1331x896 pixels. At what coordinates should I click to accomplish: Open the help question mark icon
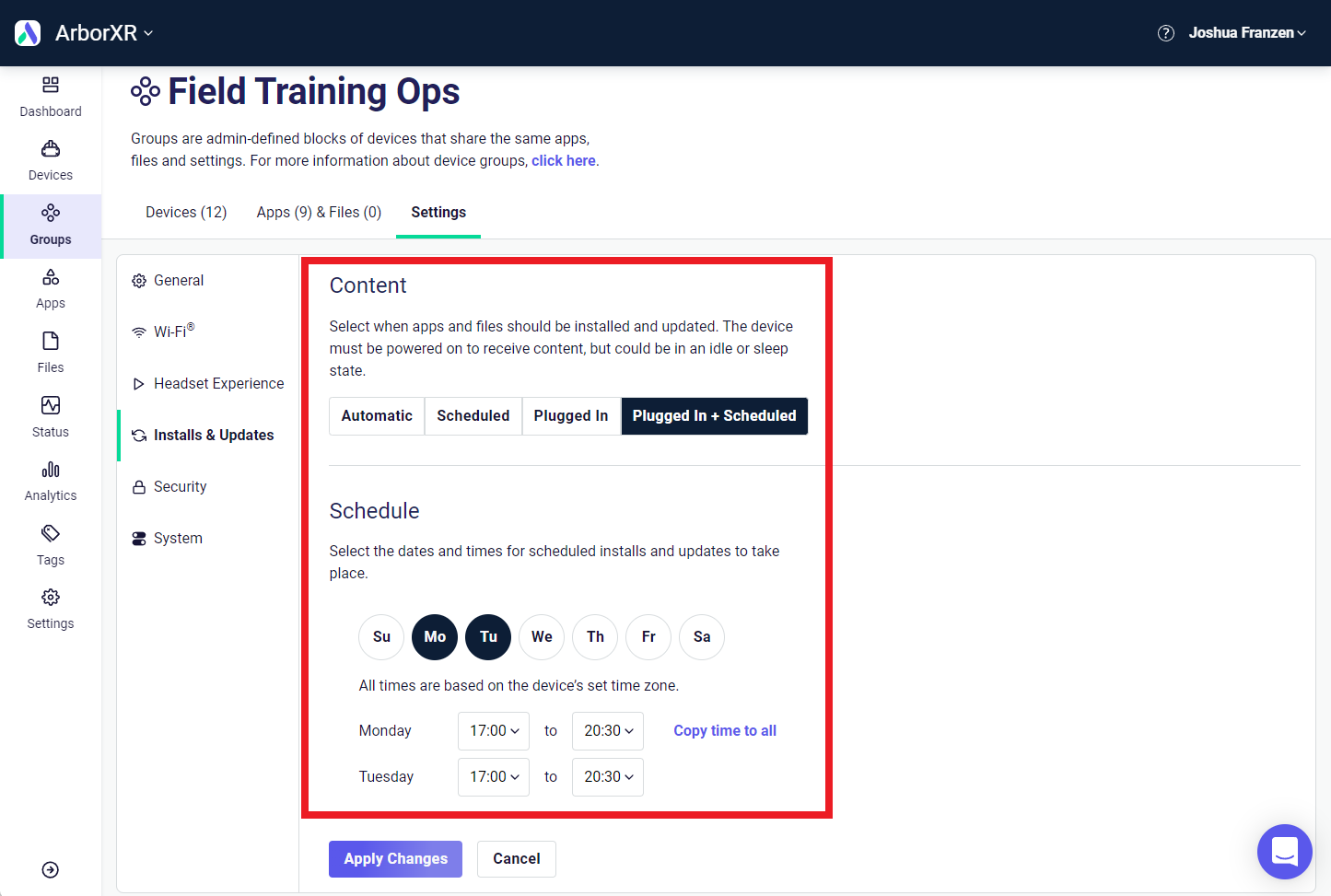[1166, 33]
